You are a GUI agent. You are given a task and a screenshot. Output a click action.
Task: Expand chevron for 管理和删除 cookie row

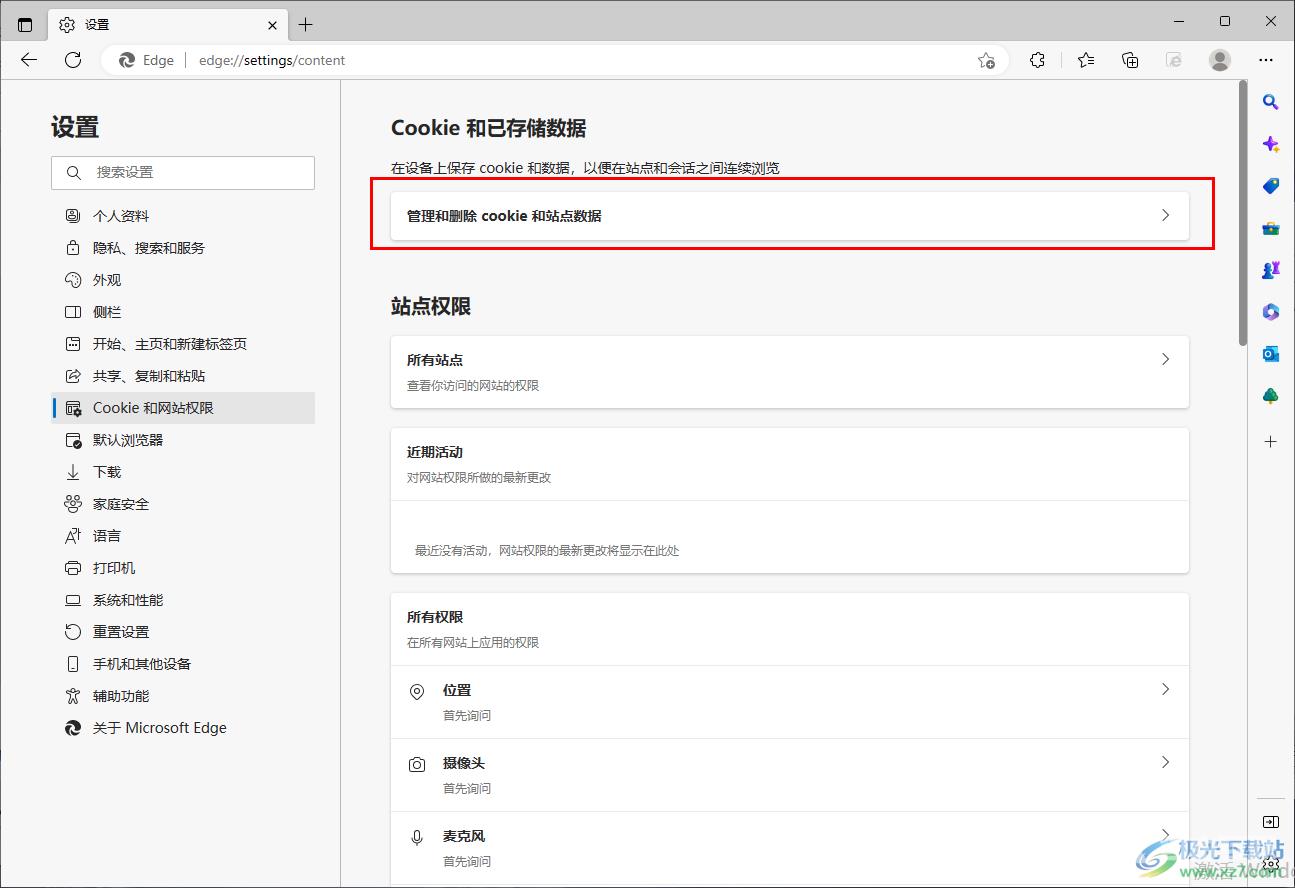1165,215
